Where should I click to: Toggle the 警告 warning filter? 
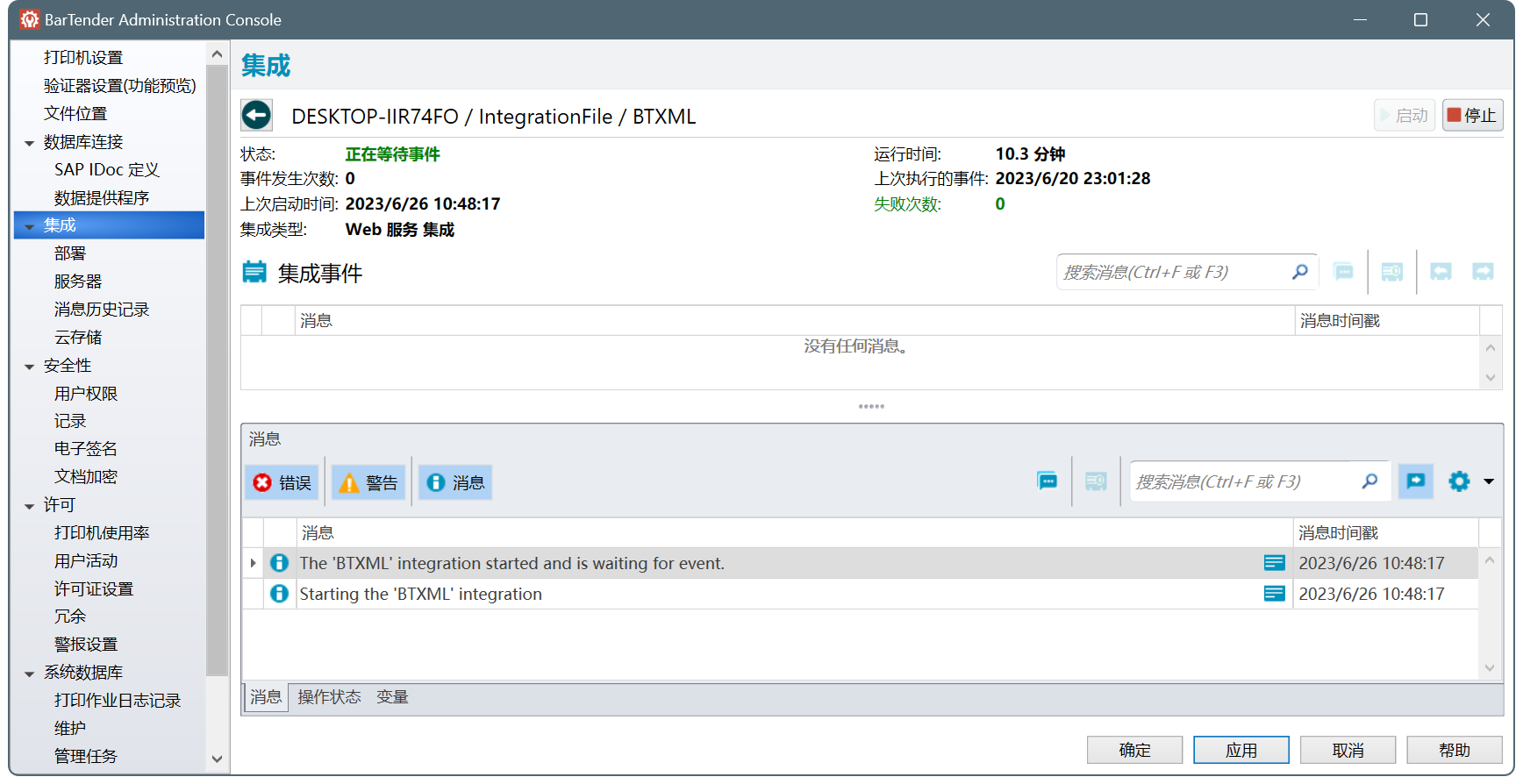click(x=368, y=482)
